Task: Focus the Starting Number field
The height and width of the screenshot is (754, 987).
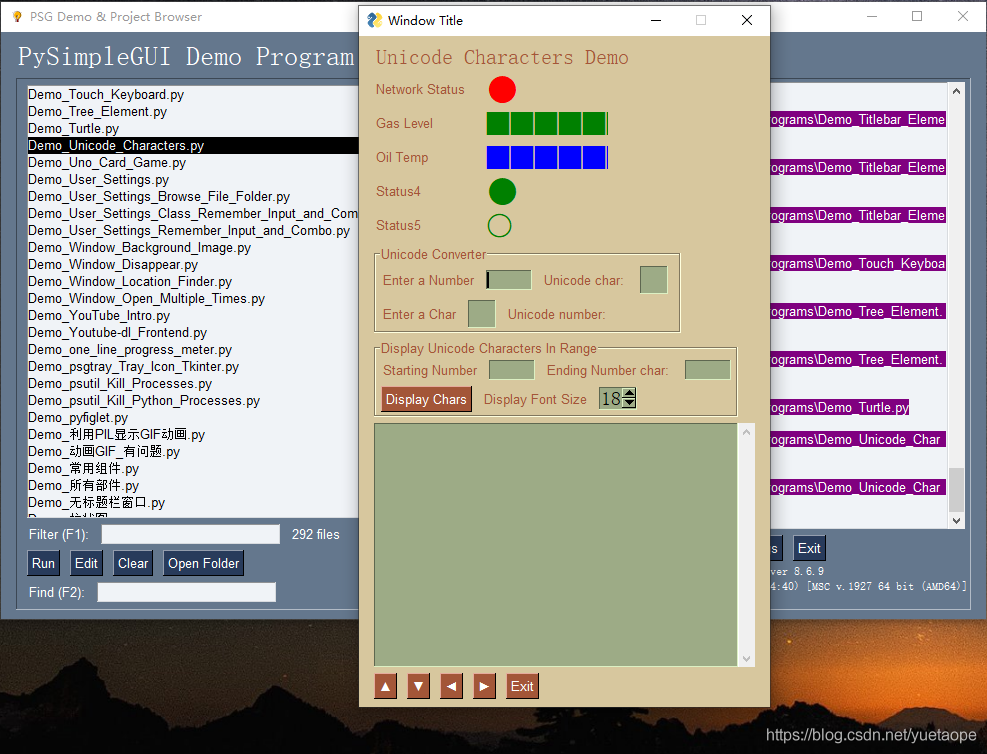Action: click(512, 370)
